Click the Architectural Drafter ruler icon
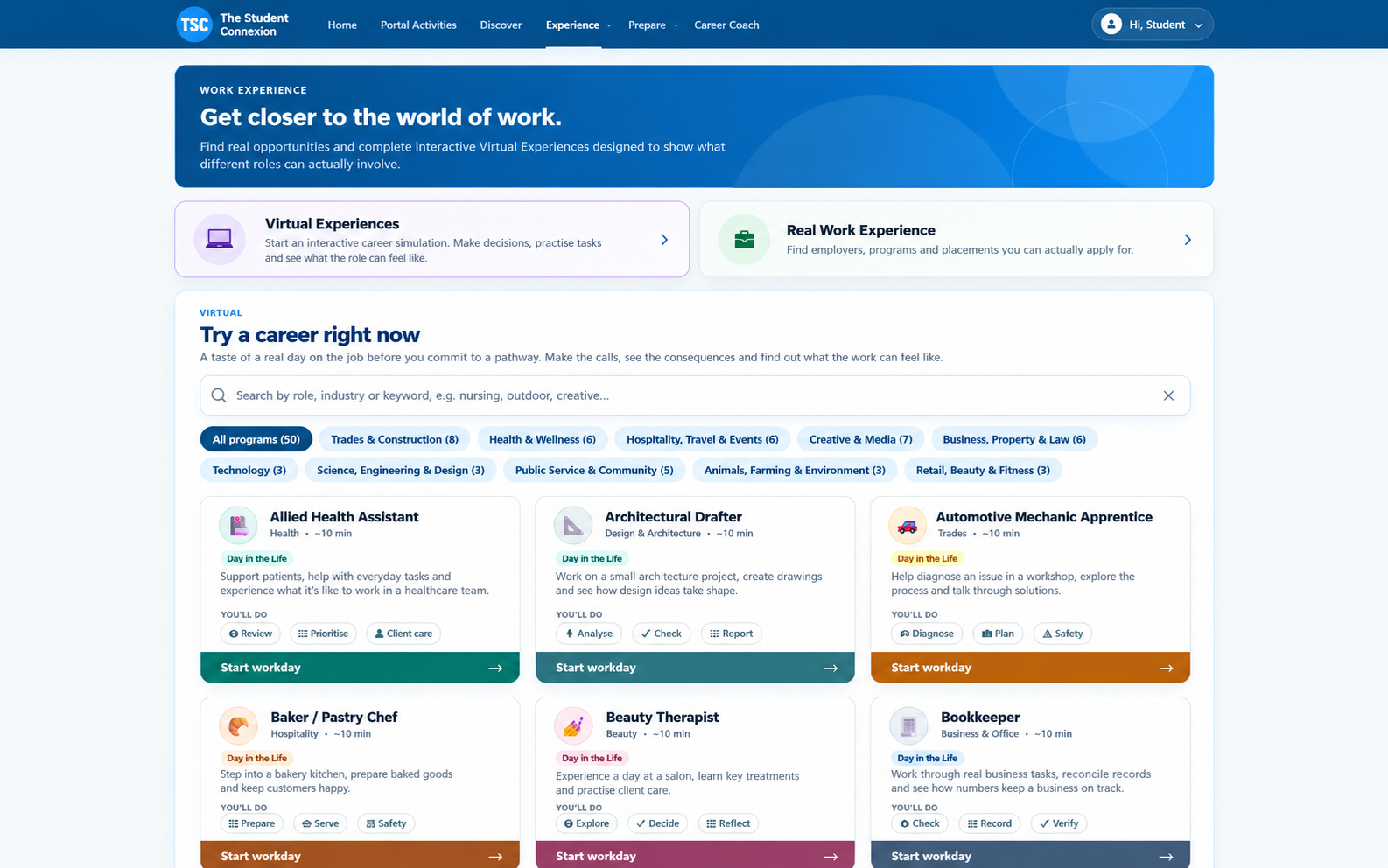This screenshot has width=1388, height=868. (x=573, y=526)
